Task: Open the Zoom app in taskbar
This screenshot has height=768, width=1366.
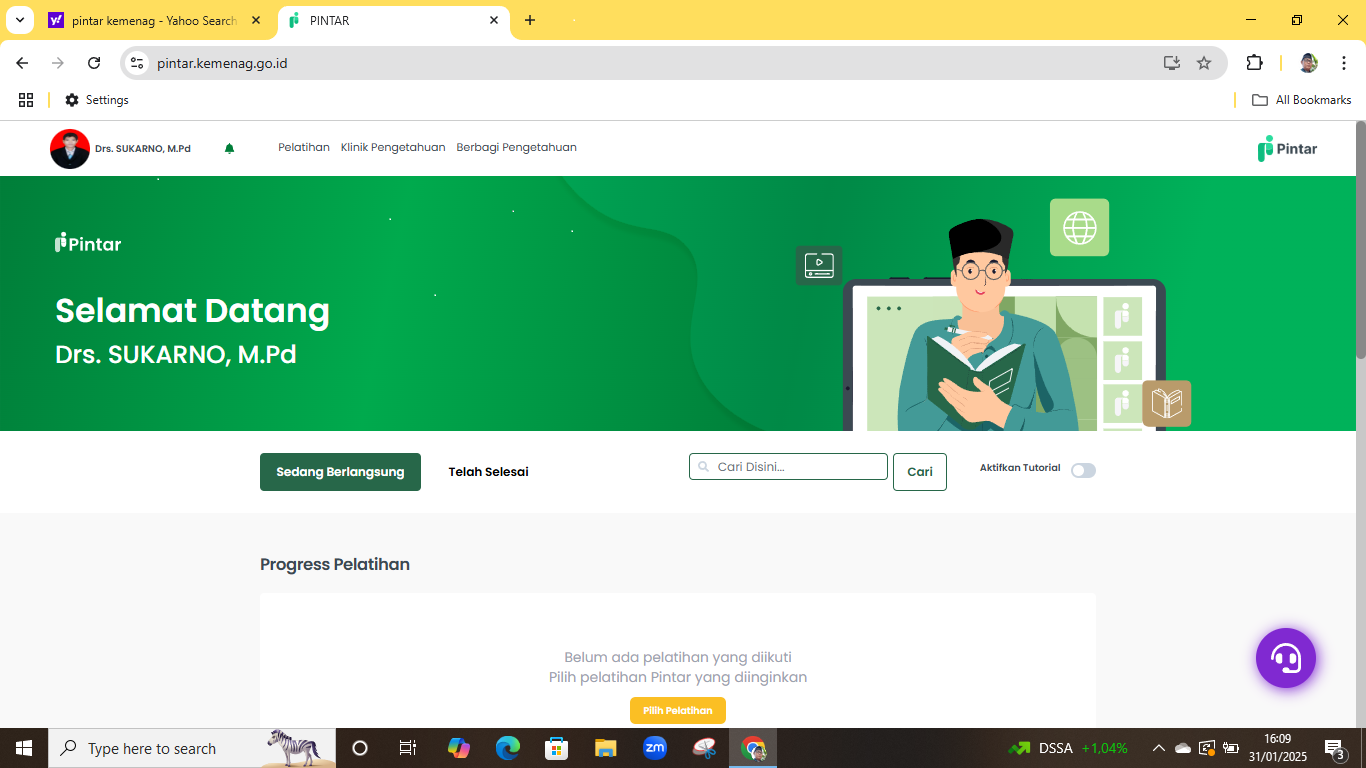Action: 655,748
